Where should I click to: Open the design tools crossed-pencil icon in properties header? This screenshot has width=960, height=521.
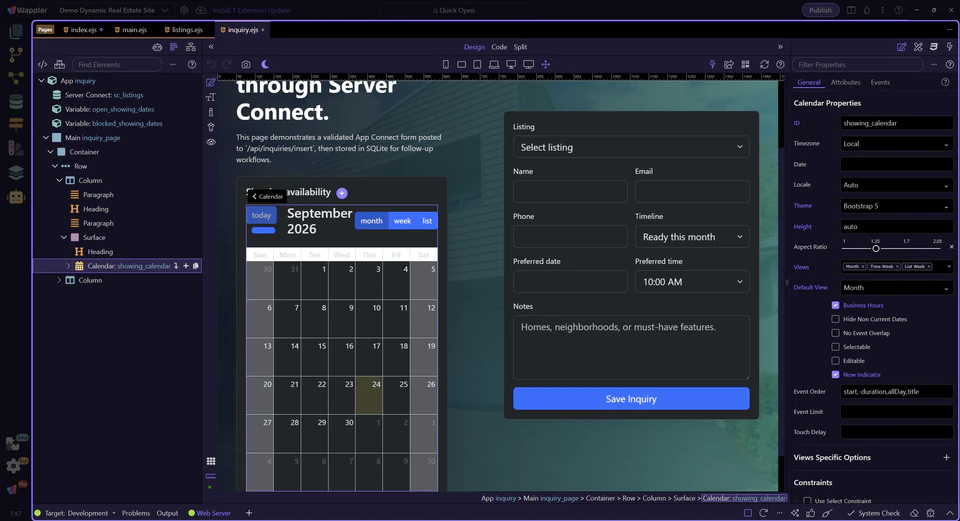click(918, 47)
